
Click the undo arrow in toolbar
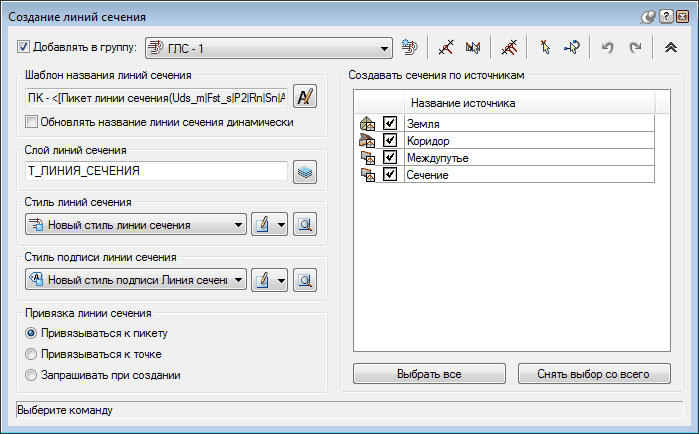[607, 47]
